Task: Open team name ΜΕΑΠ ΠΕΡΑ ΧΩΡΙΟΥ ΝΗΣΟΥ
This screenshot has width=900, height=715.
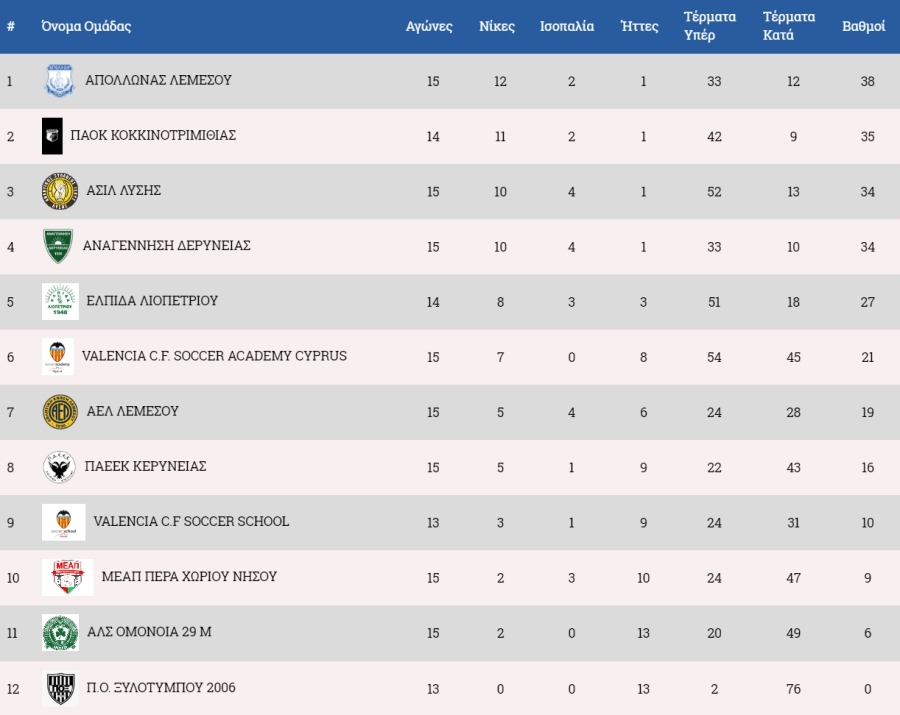Action: [x=189, y=576]
